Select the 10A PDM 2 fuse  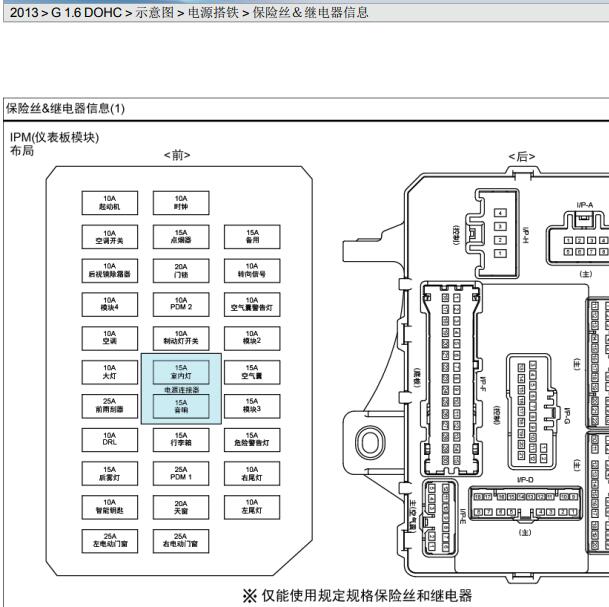click(x=181, y=304)
